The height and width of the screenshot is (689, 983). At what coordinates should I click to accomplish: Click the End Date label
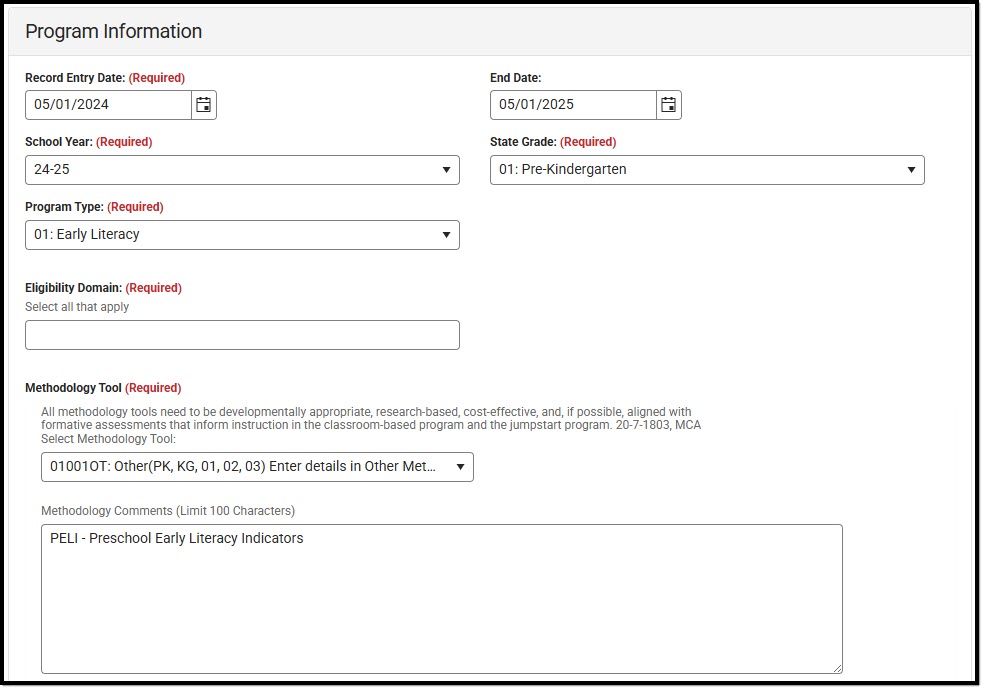(515, 78)
